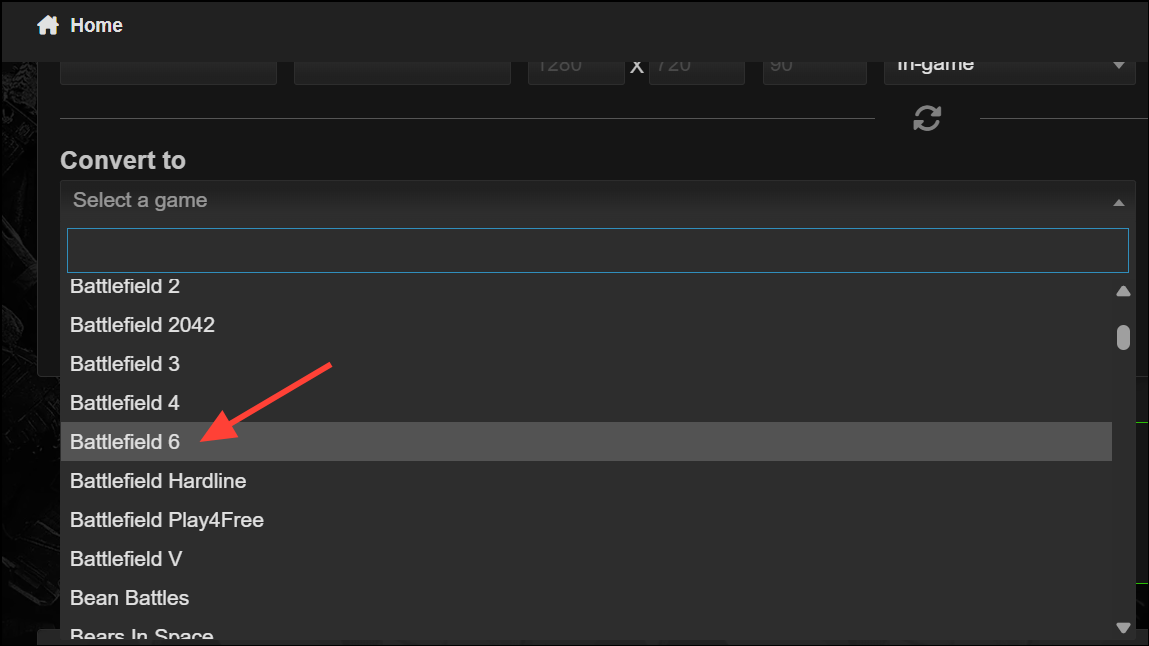Pick Battlefield 3 from the game list
1149x646 pixels.
[x=585, y=363]
